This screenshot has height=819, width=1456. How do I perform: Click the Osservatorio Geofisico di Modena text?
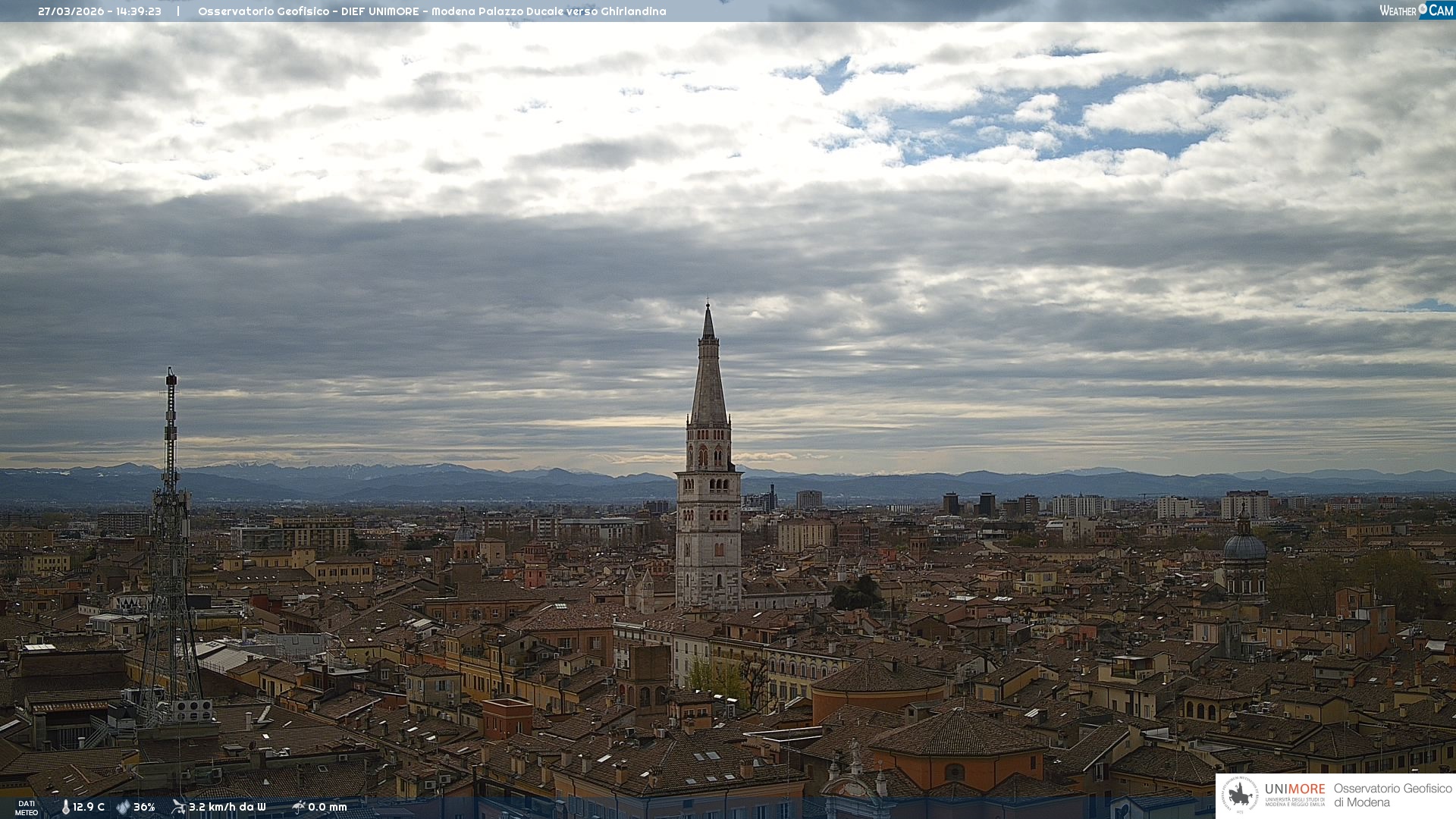click(x=1392, y=795)
